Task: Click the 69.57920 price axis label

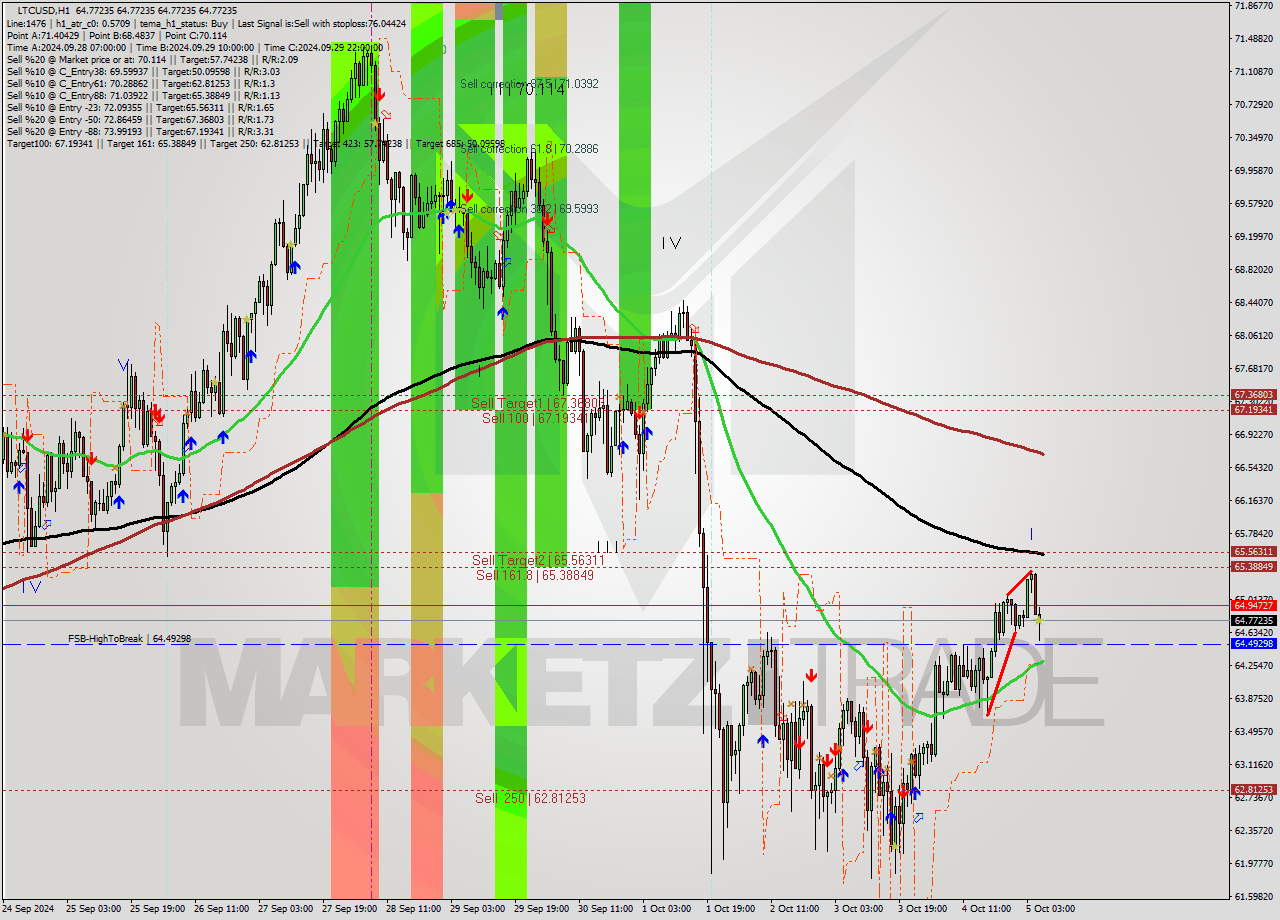Action: click(1253, 204)
